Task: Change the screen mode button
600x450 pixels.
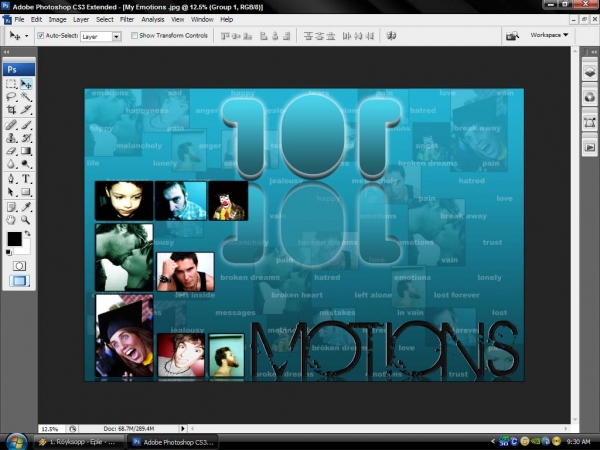Action: coord(19,281)
